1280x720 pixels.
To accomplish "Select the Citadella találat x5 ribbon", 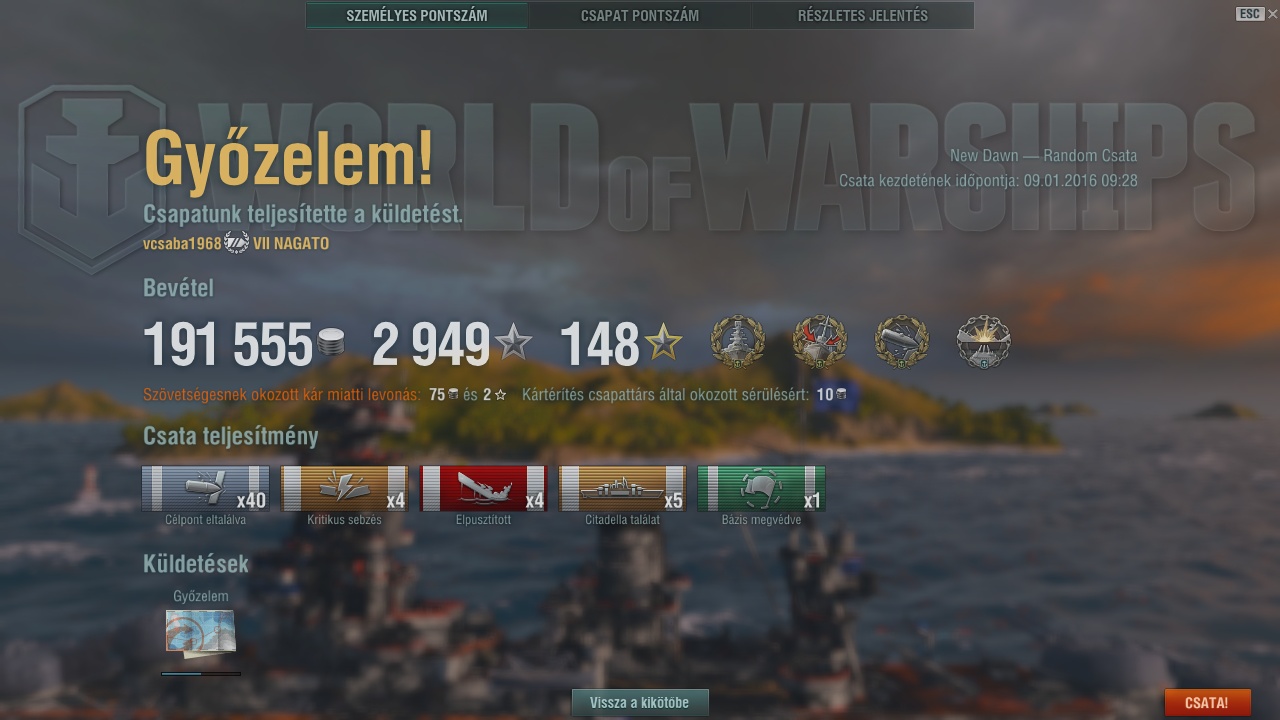I will pos(622,489).
